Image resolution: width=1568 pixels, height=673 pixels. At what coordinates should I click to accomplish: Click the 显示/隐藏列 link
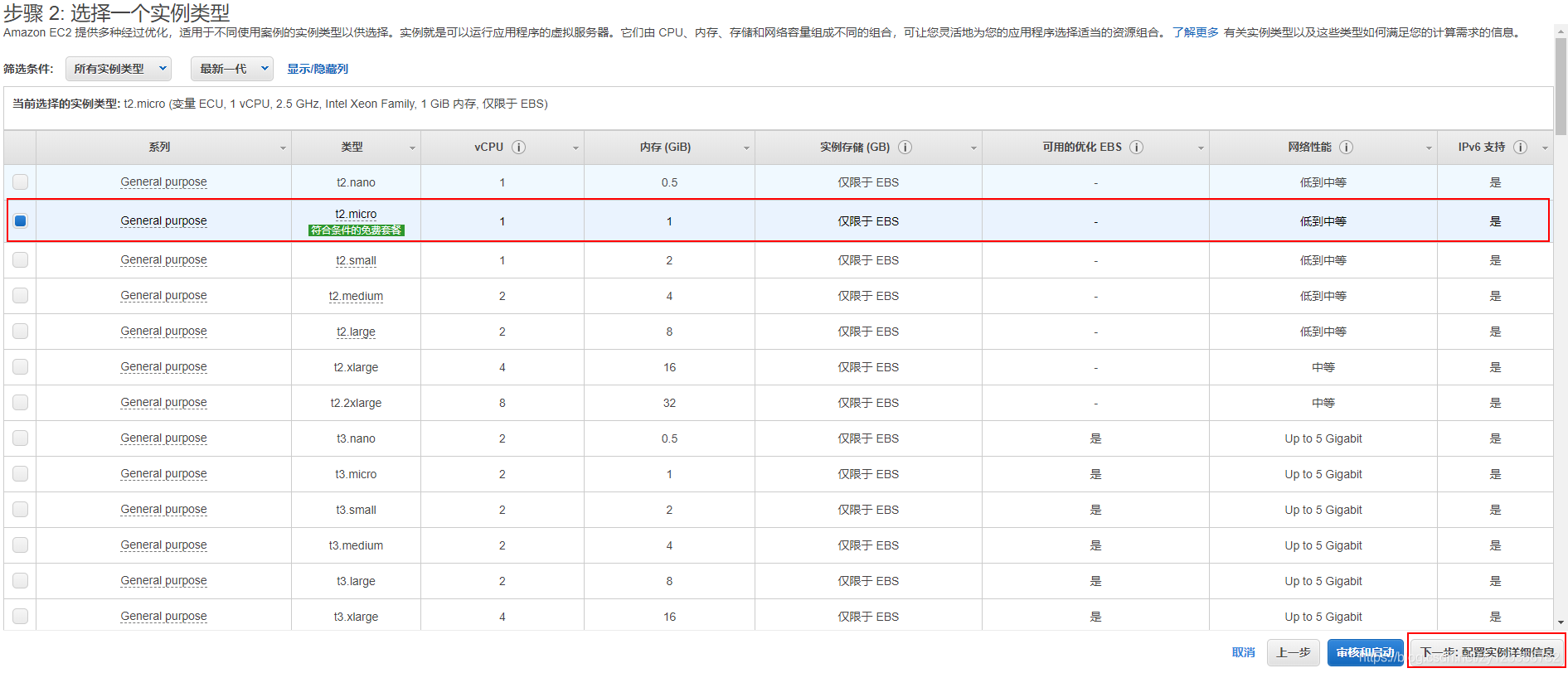(x=318, y=69)
